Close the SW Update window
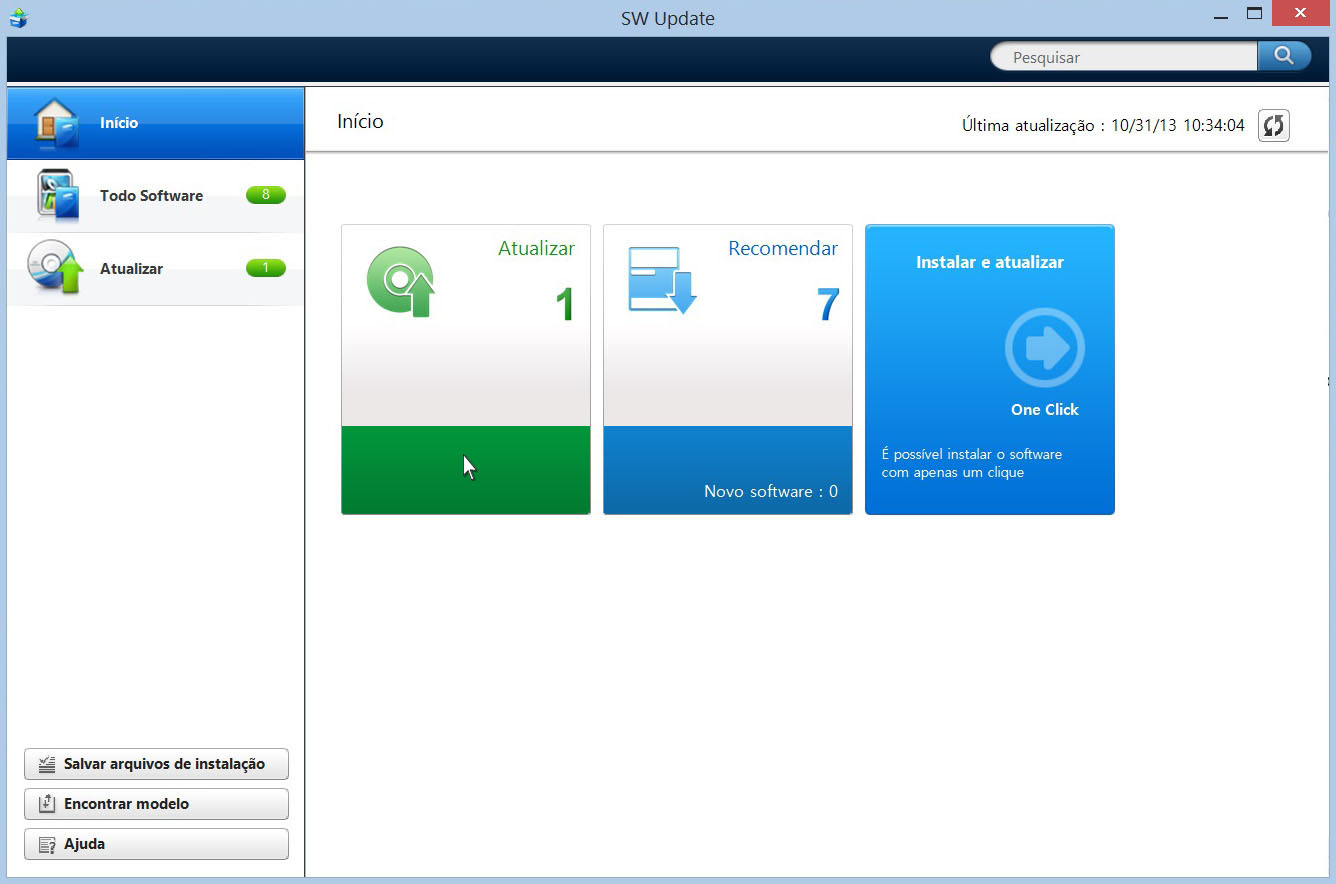 point(1300,13)
